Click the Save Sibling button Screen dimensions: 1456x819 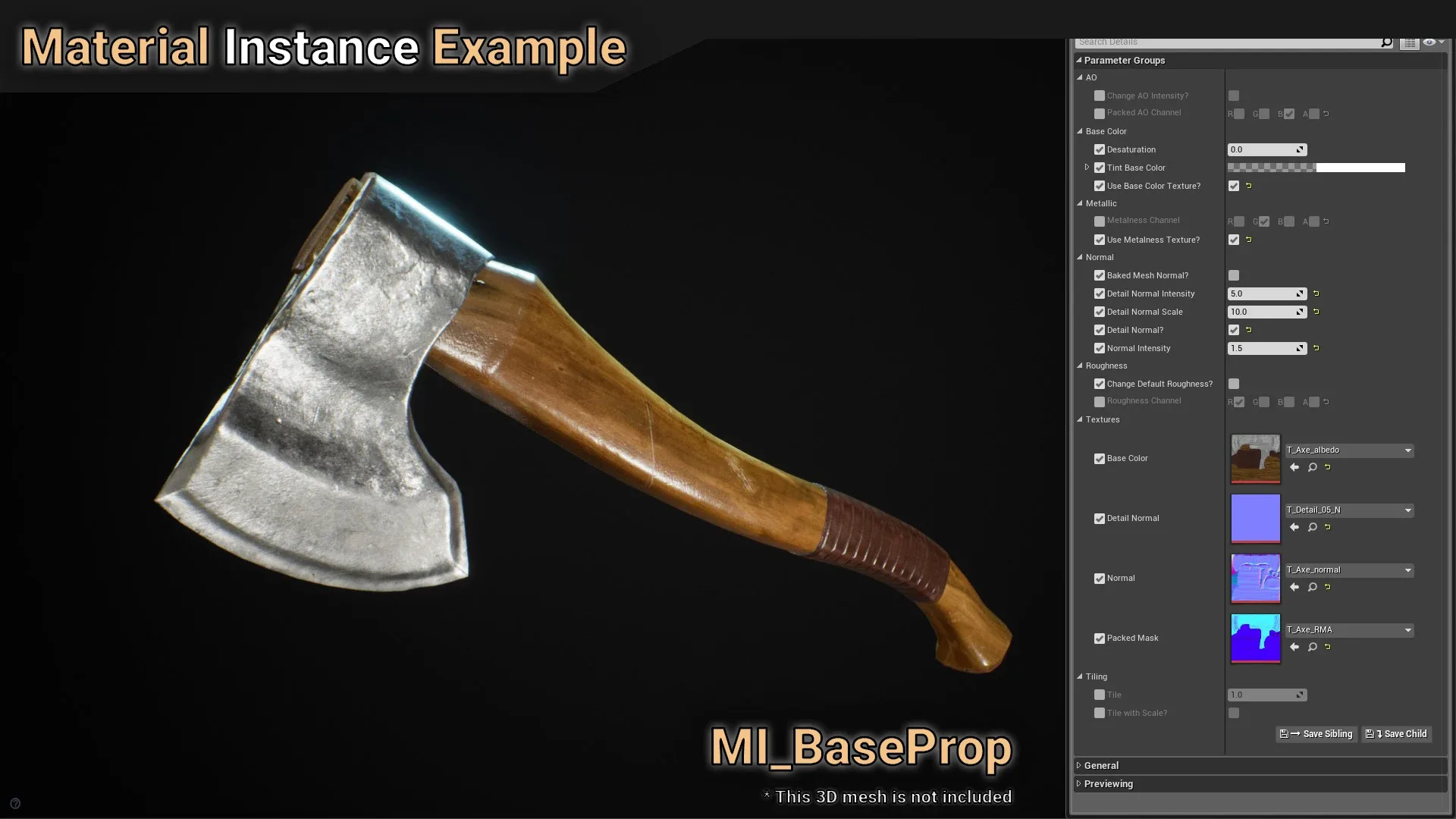click(1317, 733)
